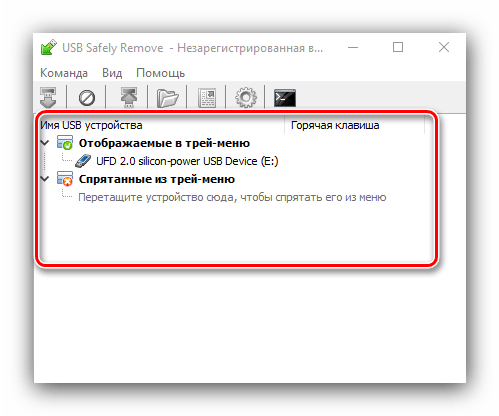Maximize the USB Safely Remove window

click(x=398, y=47)
